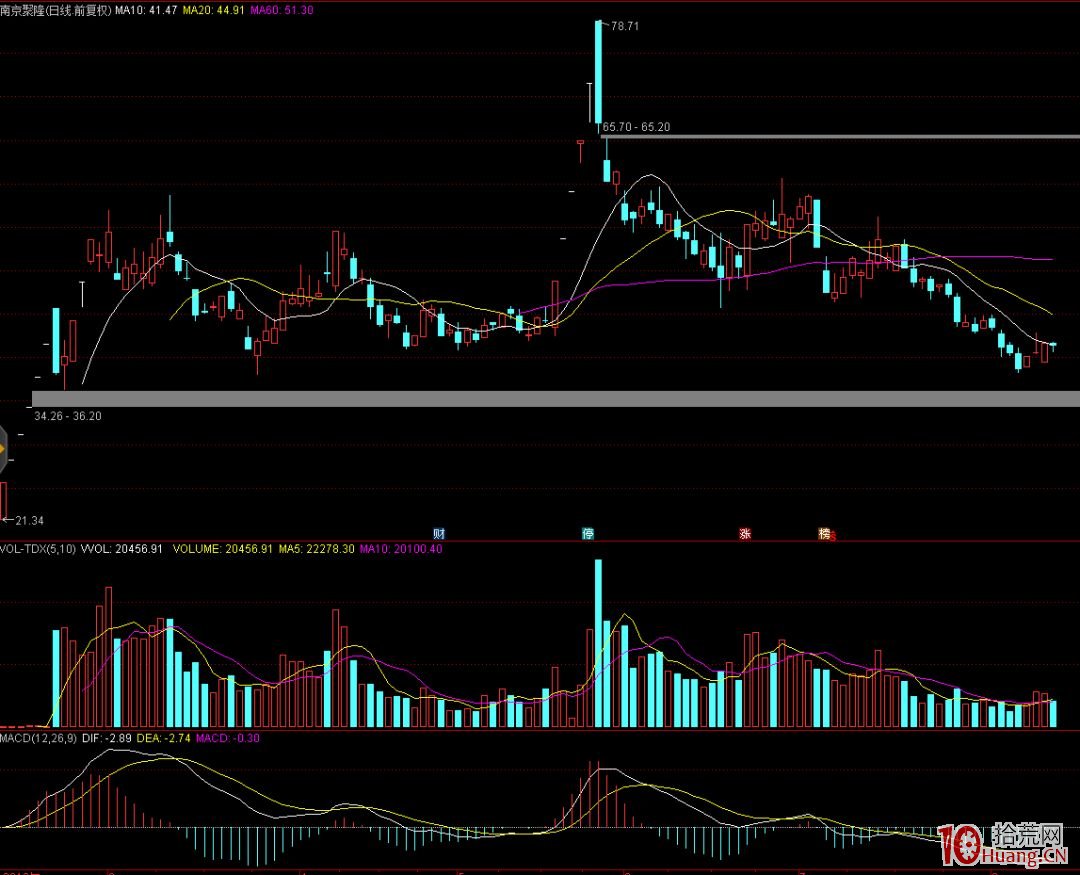
Task: Click the MA5: 22278.30 volume label
Action: [316, 549]
